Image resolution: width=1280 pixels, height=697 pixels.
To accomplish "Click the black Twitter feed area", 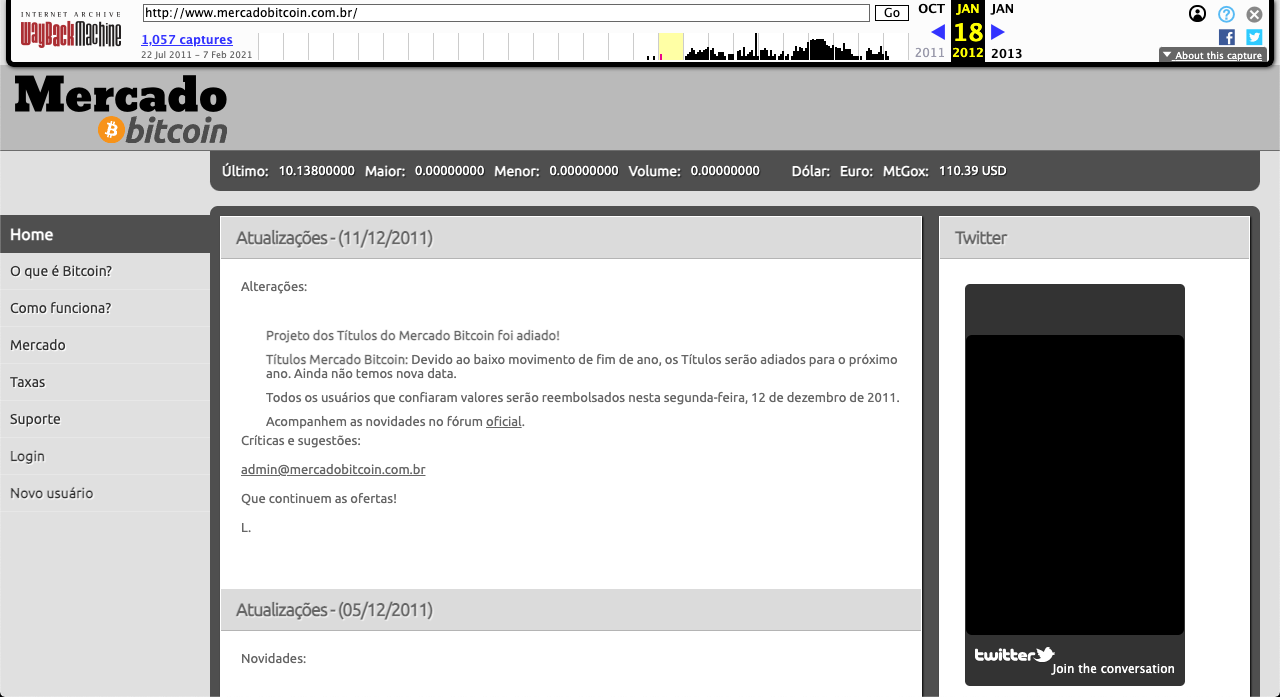I will (x=1075, y=485).
